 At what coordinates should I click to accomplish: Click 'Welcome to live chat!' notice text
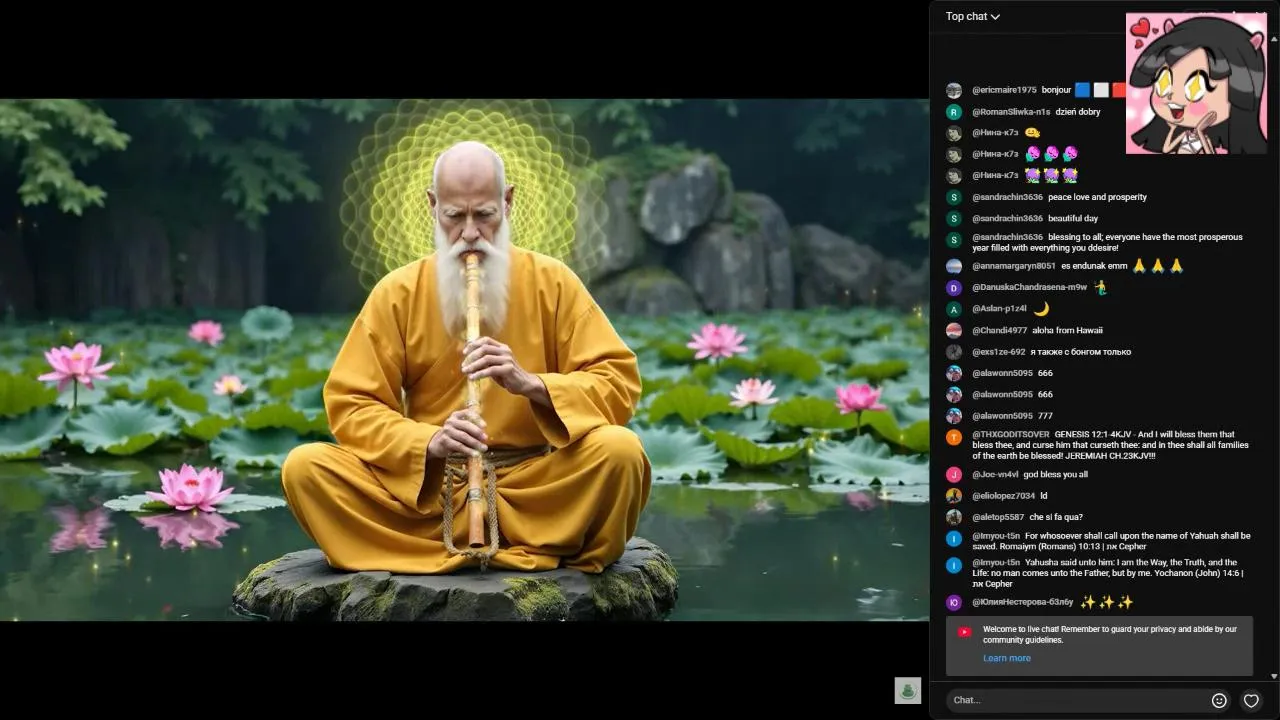click(x=1110, y=634)
